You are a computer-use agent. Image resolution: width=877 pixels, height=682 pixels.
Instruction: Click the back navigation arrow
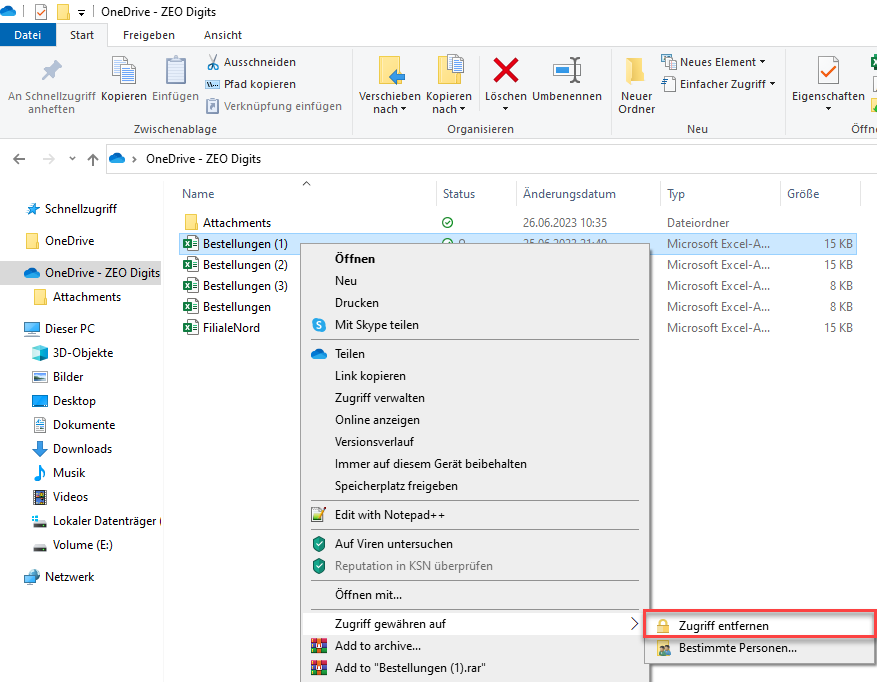(19, 159)
